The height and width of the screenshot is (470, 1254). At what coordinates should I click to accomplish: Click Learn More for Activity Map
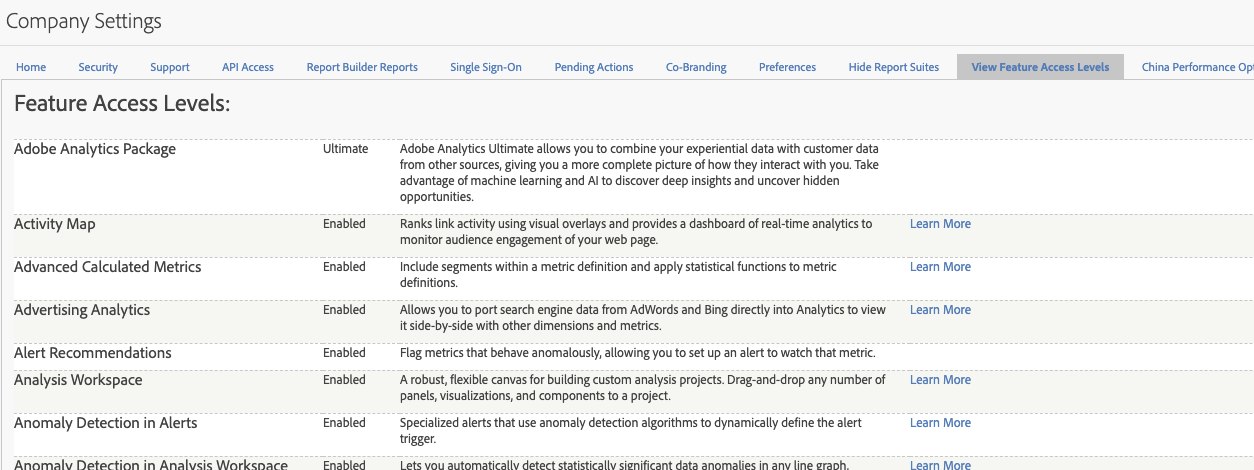point(940,224)
